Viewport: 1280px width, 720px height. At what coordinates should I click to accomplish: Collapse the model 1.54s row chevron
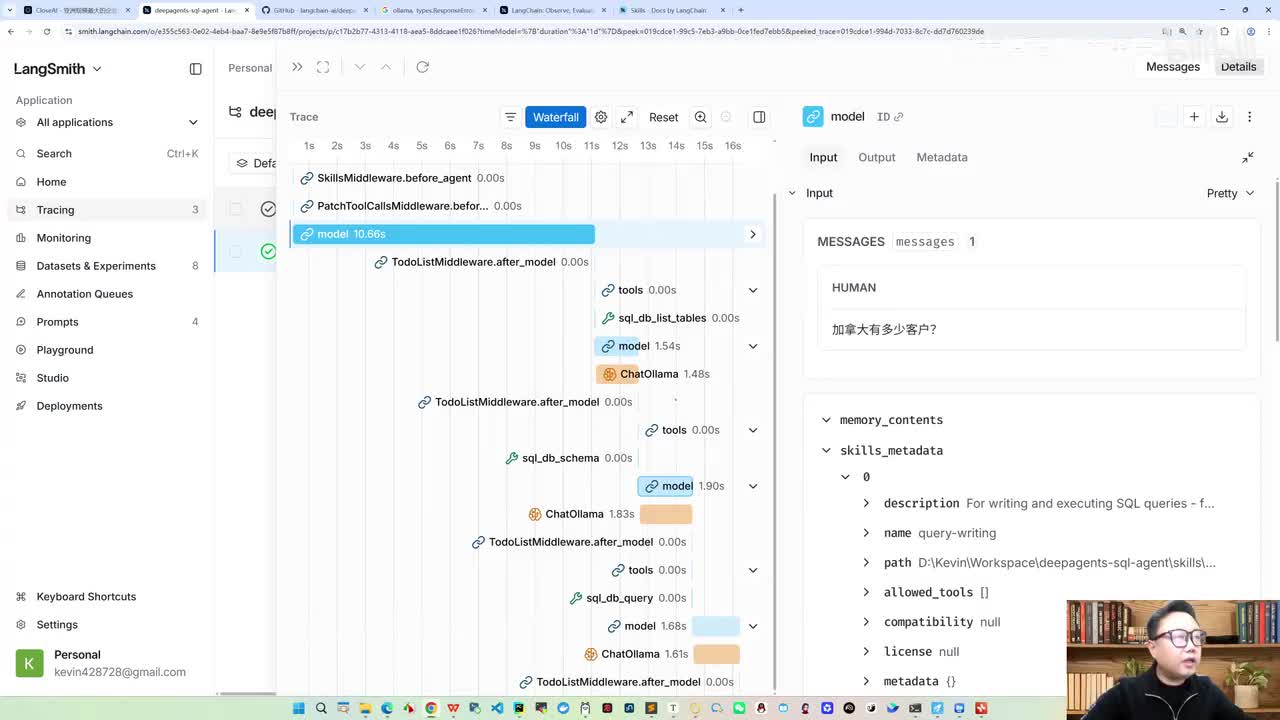tap(753, 346)
